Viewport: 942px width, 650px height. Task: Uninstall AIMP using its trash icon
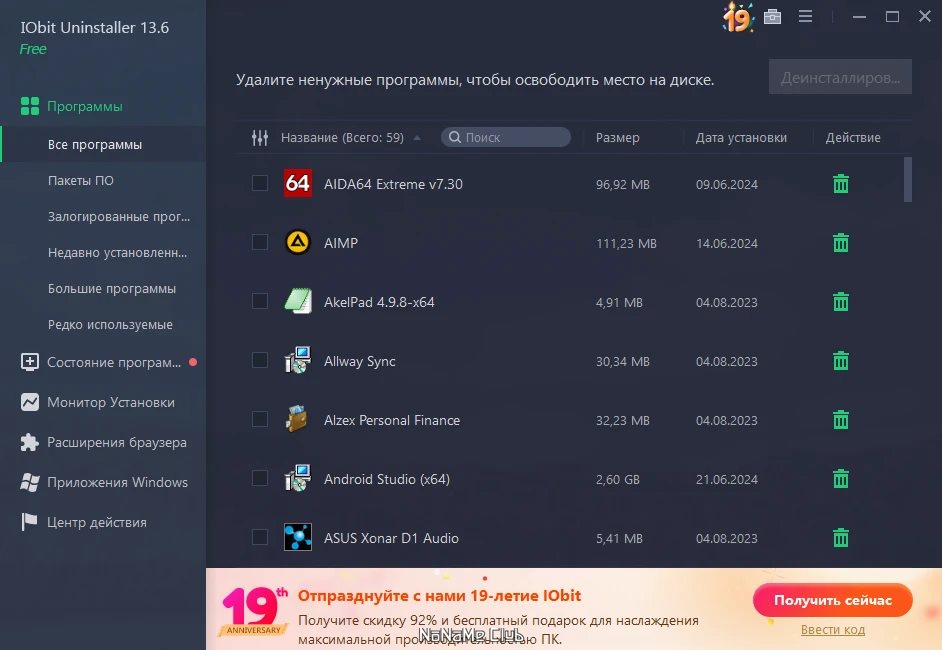(x=840, y=243)
